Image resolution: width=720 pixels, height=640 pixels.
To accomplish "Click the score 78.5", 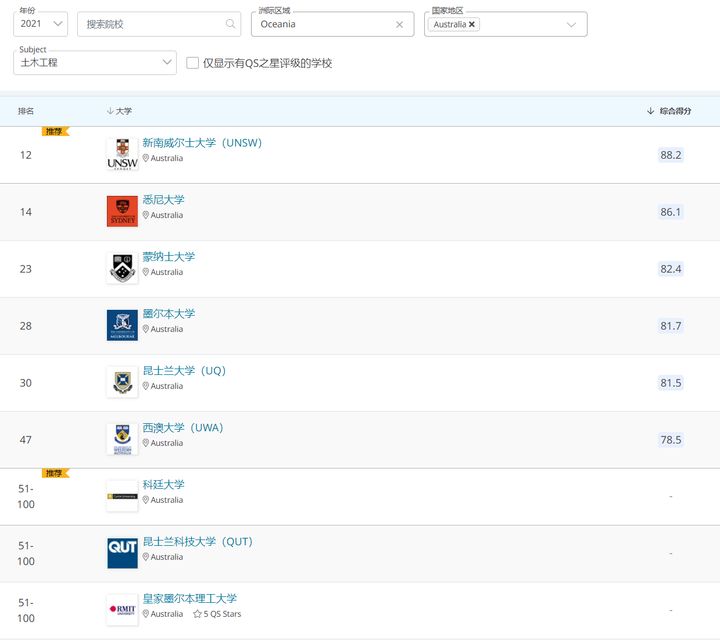I will pyautogui.click(x=670, y=439).
